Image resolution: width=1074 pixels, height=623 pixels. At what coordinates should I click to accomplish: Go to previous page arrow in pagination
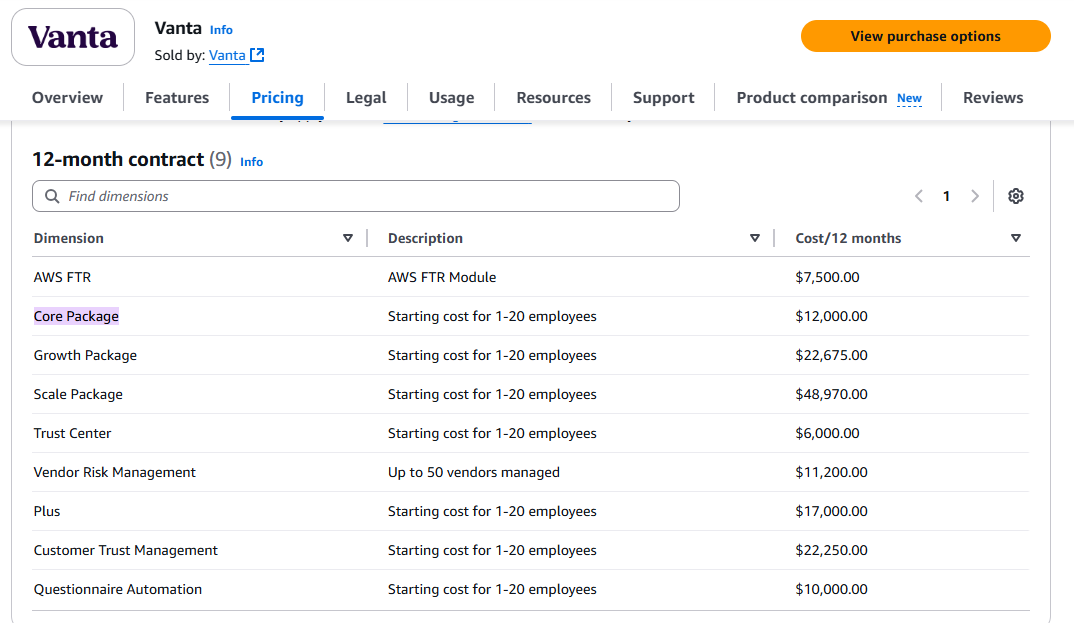tap(919, 196)
